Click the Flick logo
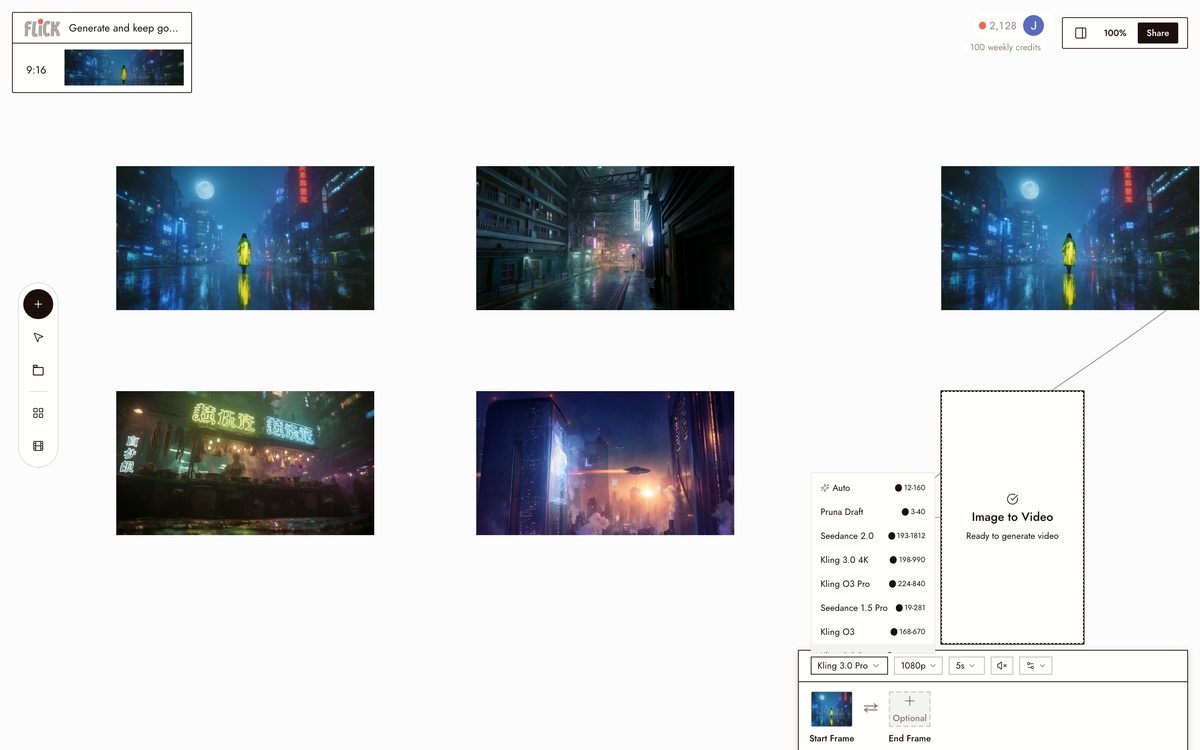 42,28
